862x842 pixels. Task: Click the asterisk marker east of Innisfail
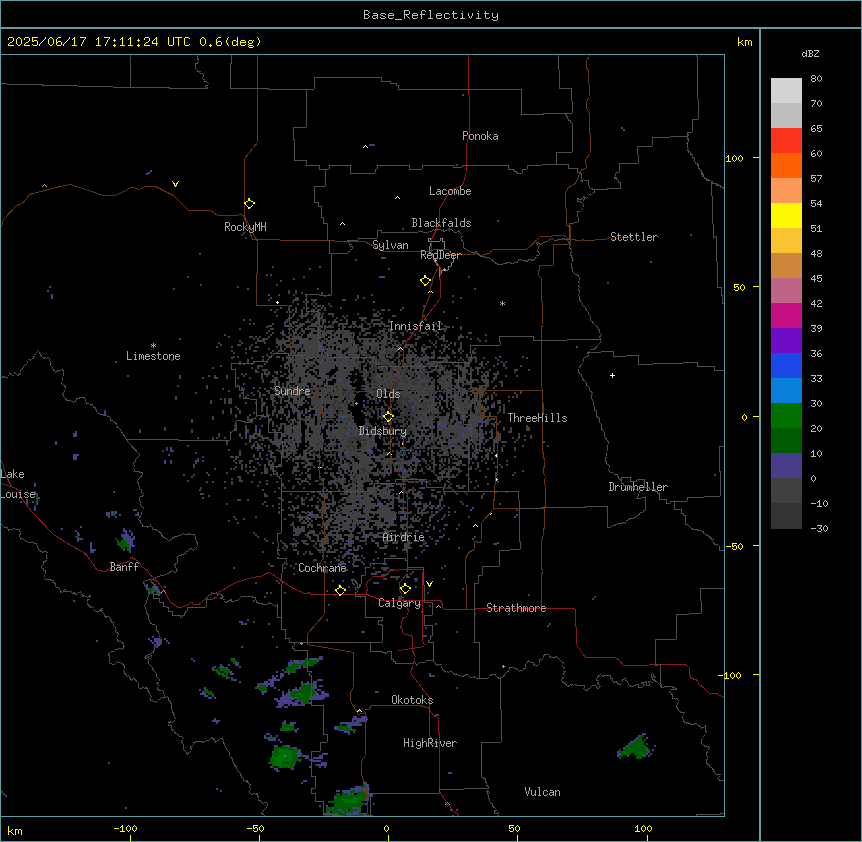[502, 303]
